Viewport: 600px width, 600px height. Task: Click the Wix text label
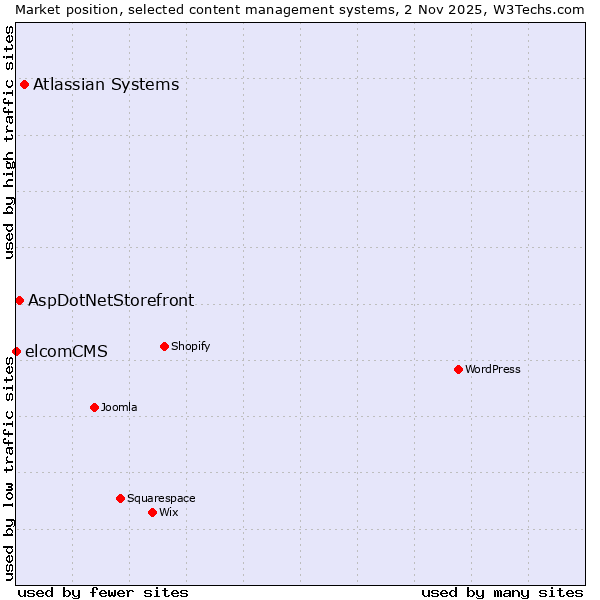coord(168,512)
